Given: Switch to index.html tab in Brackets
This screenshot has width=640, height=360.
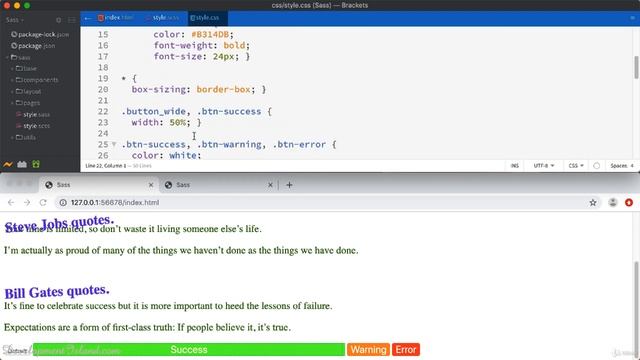Looking at the screenshot, I should (116, 18).
